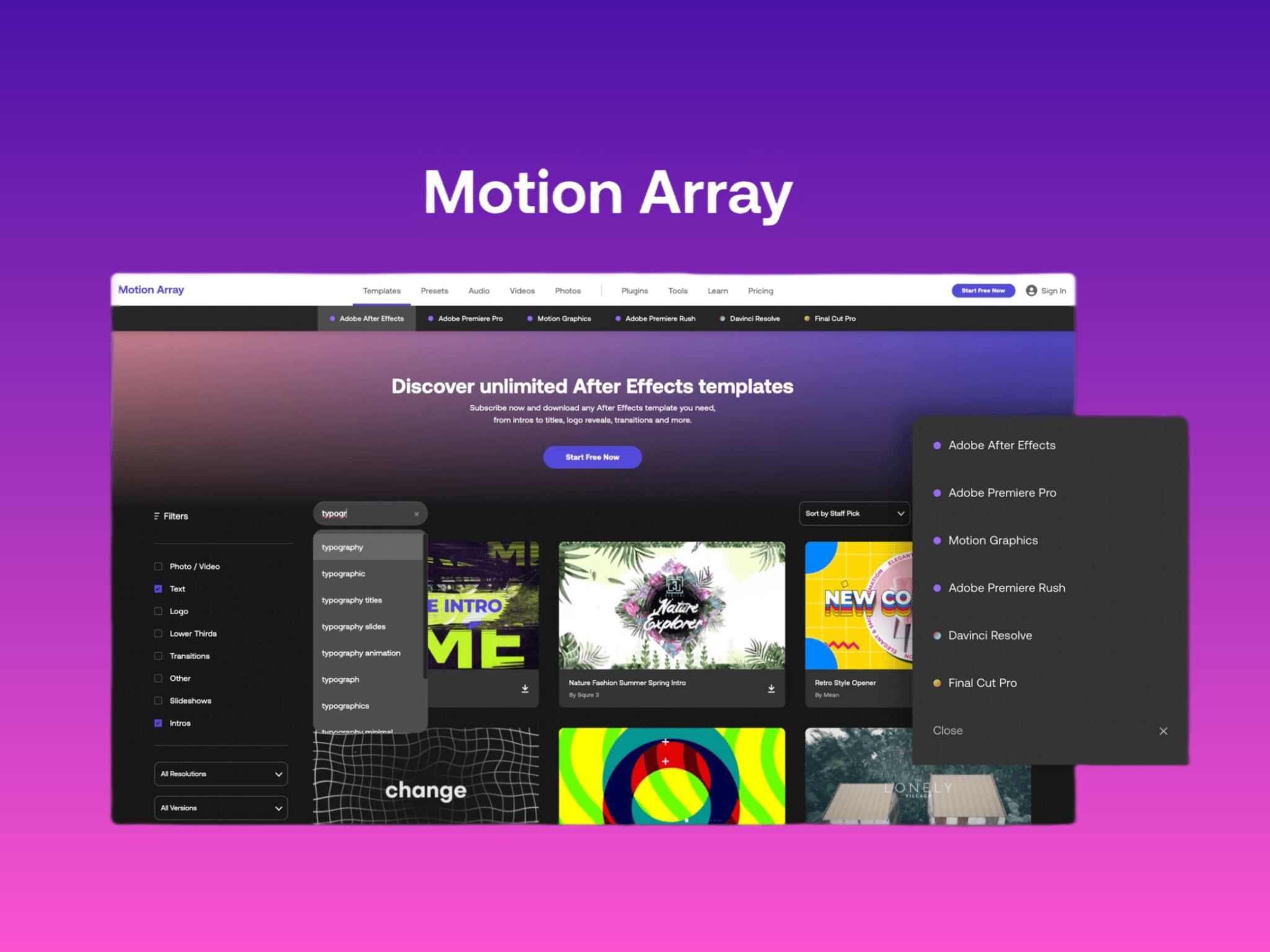Image resolution: width=1270 pixels, height=952 pixels.
Task: Choose Final Cut Pro in the popup list
Action: [982, 683]
